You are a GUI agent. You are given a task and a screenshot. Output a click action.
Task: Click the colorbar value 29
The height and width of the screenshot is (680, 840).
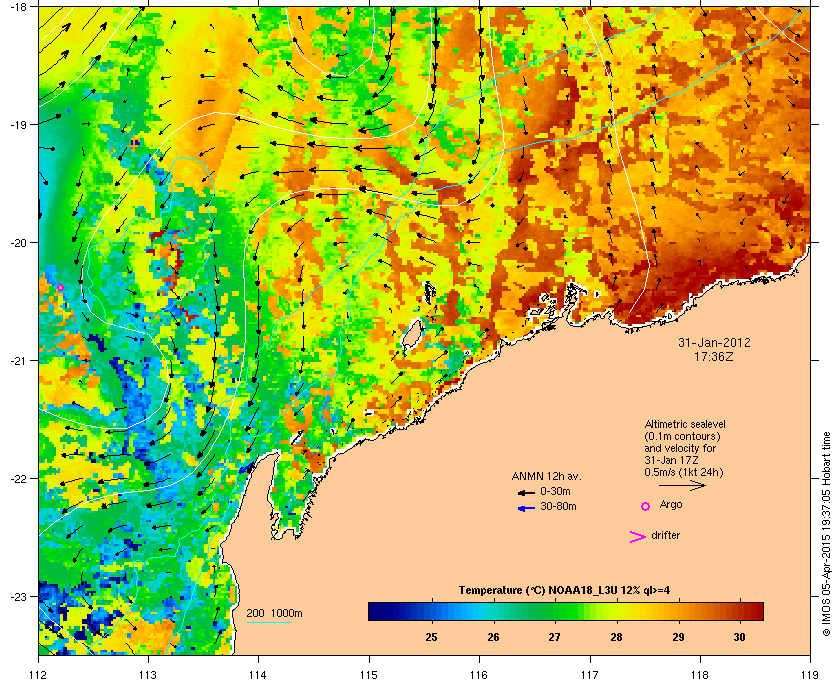coord(678,637)
